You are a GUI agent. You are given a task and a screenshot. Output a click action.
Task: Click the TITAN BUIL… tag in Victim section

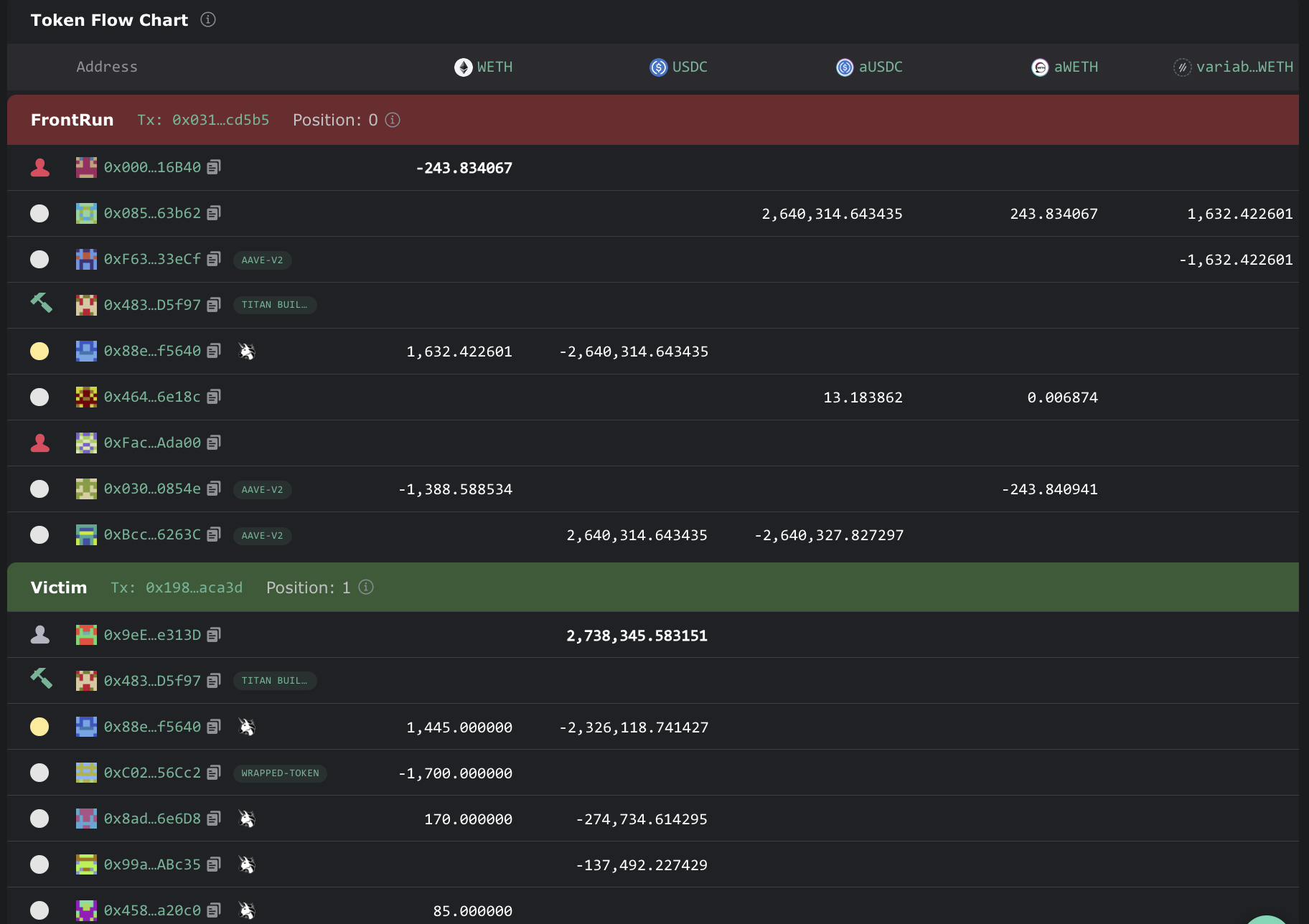[x=274, y=681]
